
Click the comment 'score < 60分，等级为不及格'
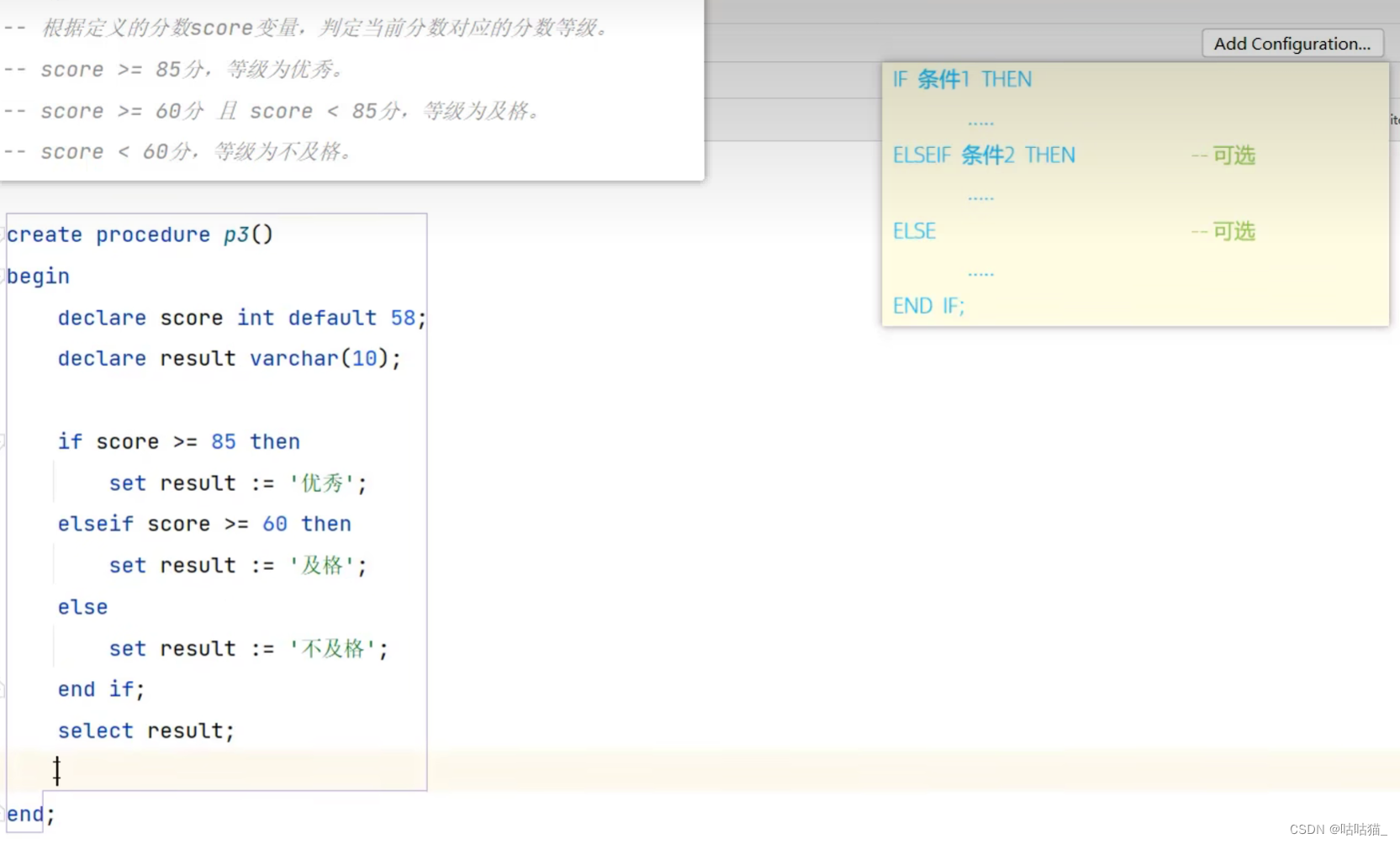(178, 151)
